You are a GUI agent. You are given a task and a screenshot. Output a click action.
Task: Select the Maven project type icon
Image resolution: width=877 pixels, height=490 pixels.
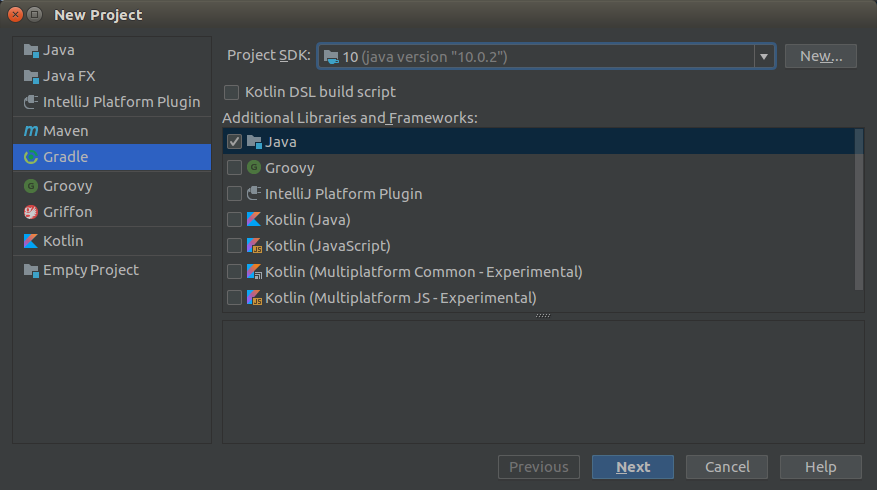(31, 131)
